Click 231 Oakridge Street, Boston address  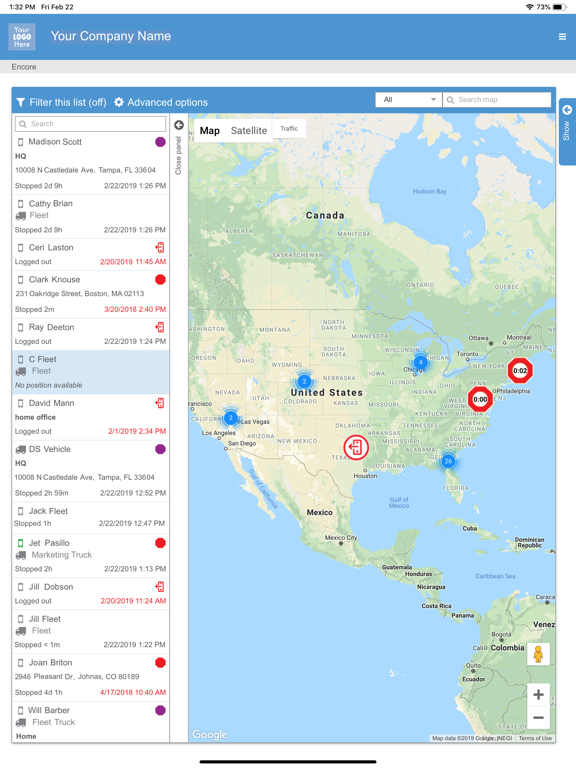80,294
